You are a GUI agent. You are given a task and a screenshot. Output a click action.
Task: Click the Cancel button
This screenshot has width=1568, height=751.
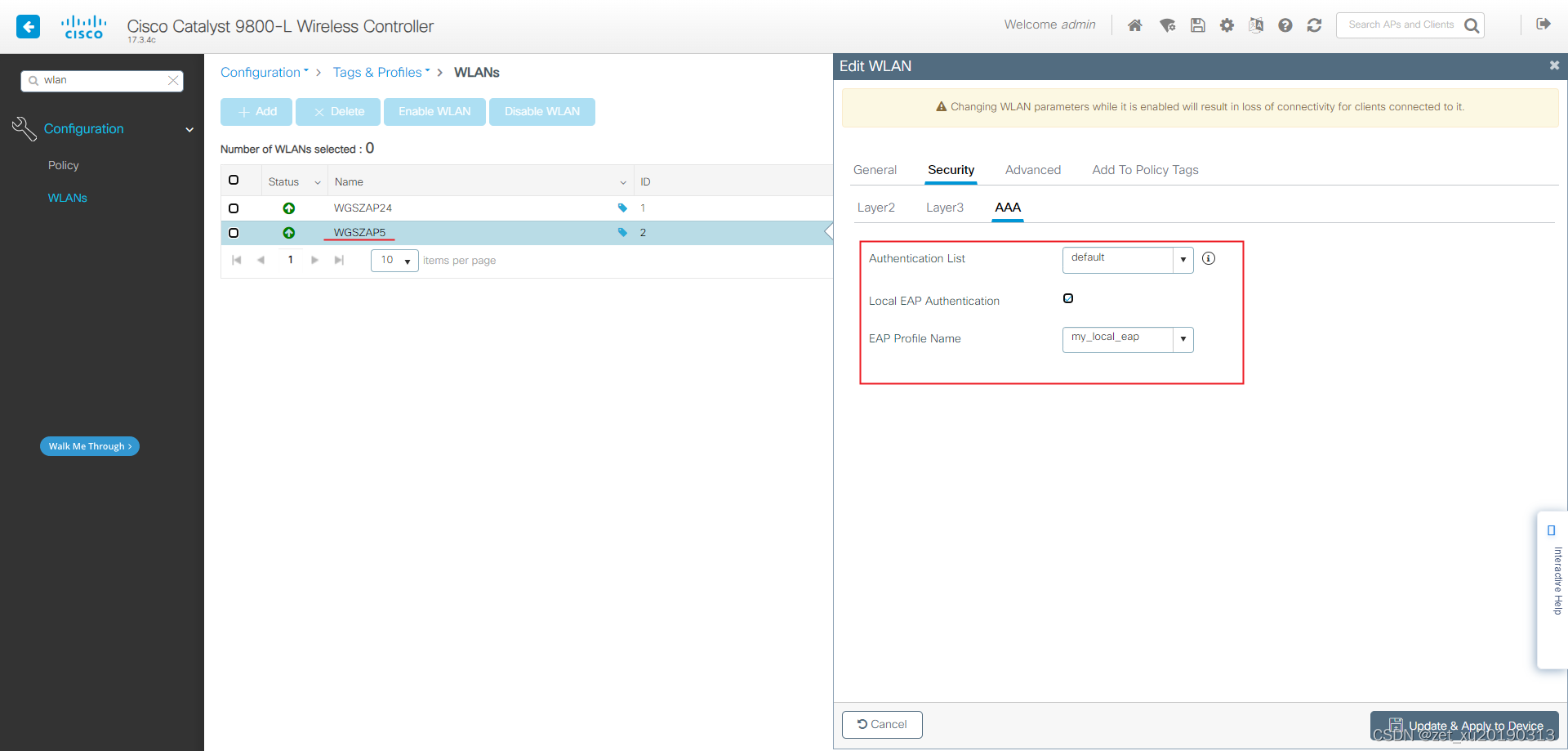(882, 725)
